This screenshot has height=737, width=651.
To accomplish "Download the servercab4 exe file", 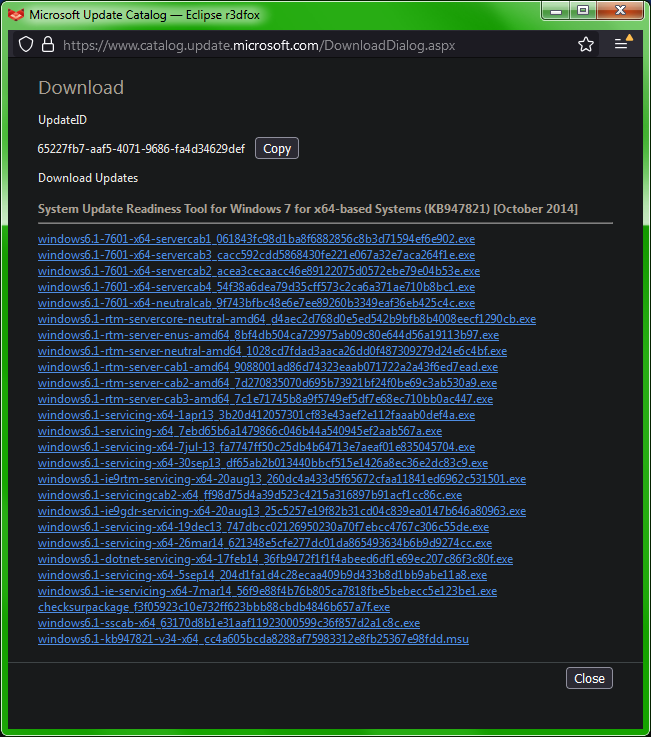I will click(x=256, y=287).
